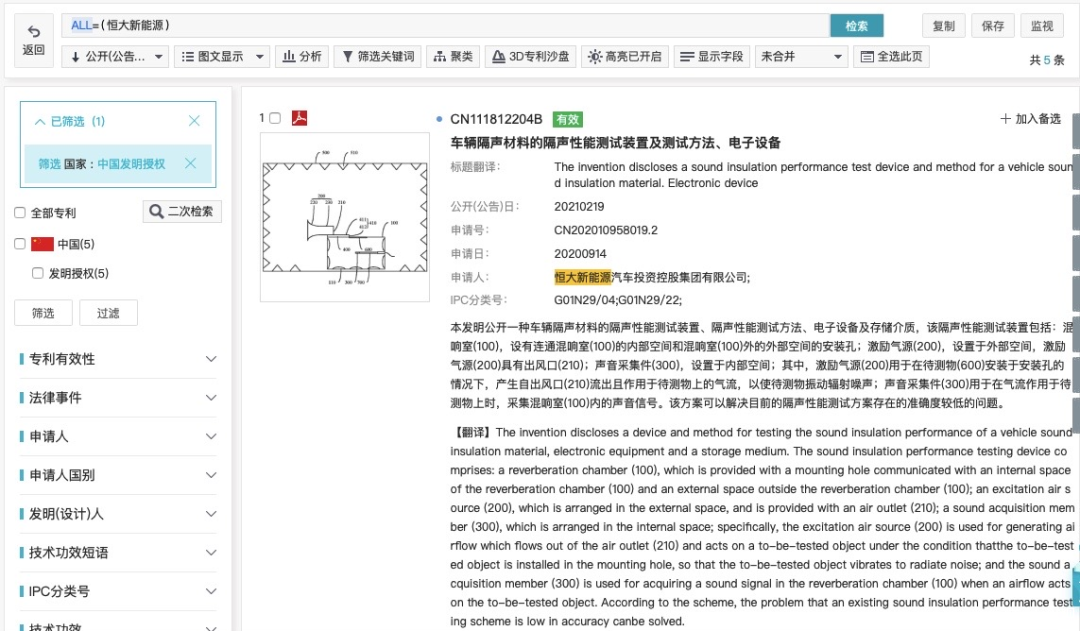
Task: Expand the 法律事件 section
Action: point(118,397)
